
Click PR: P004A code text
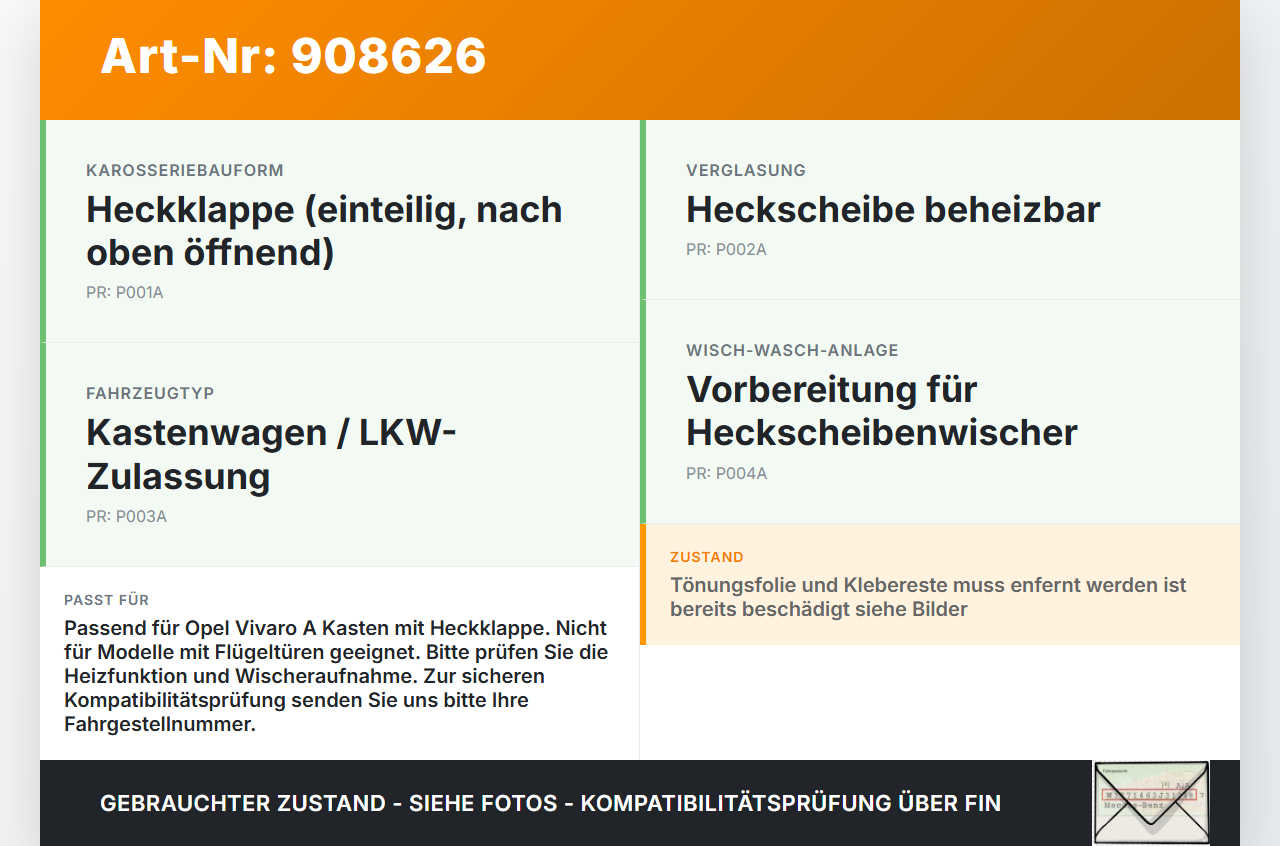tap(727, 473)
